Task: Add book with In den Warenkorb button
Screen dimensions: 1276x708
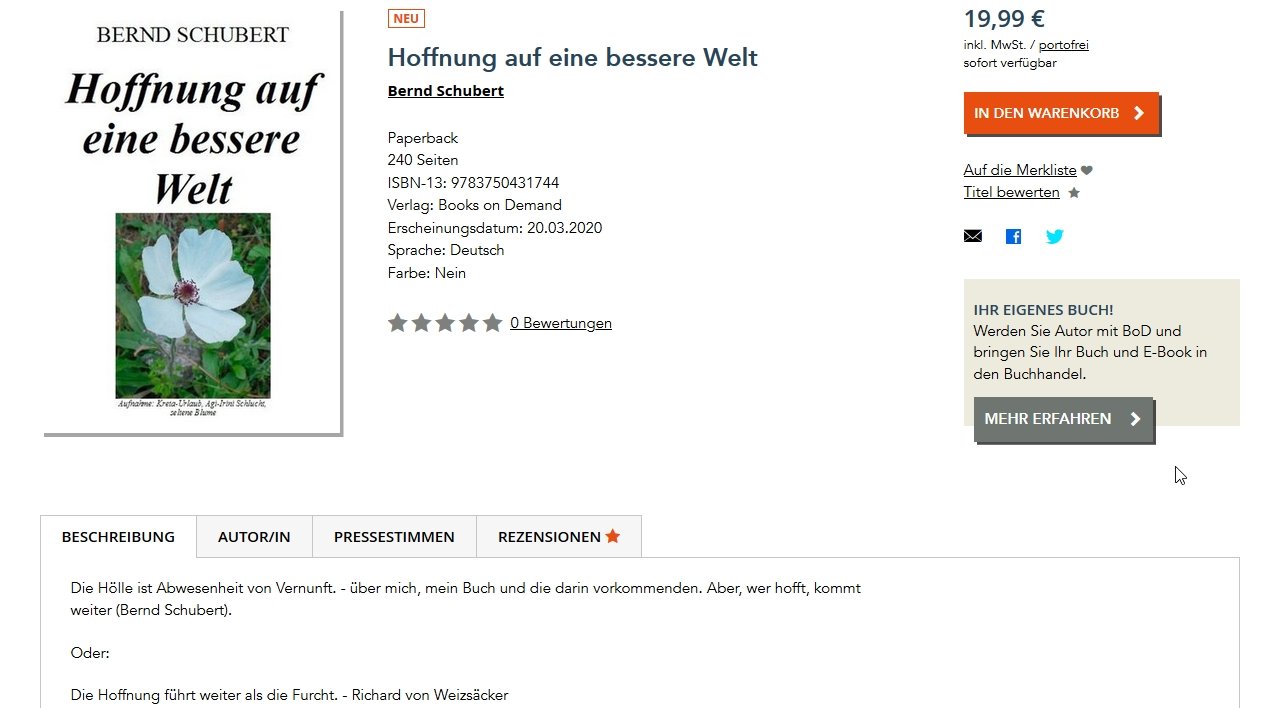Action: (x=1061, y=113)
